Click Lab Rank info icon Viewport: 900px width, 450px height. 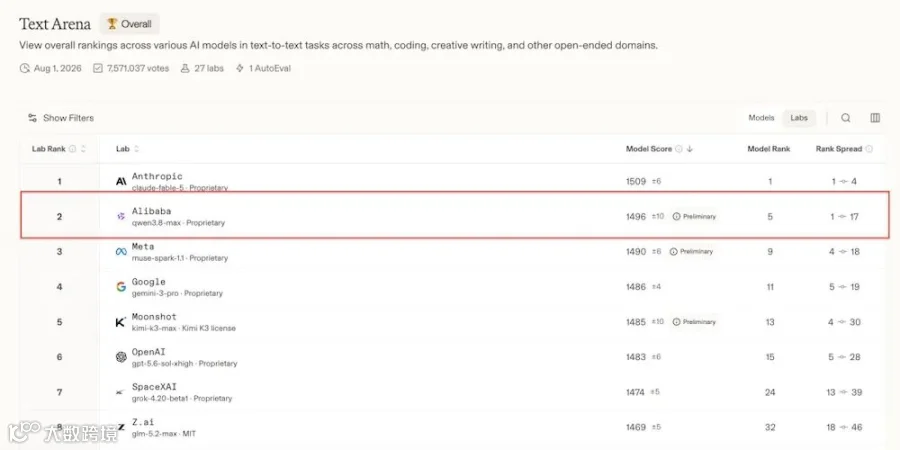click(72, 149)
